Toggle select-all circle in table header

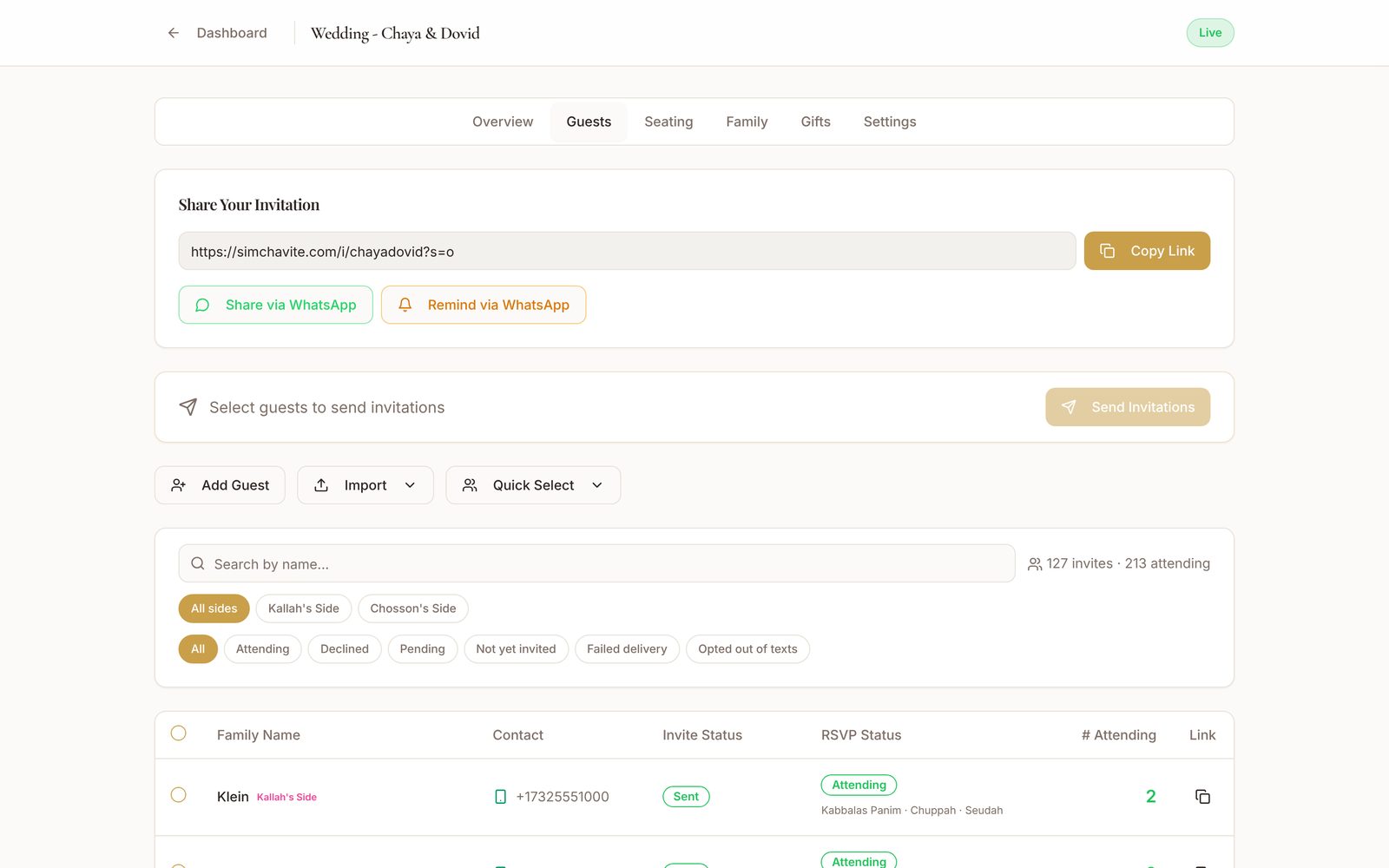(179, 733)
